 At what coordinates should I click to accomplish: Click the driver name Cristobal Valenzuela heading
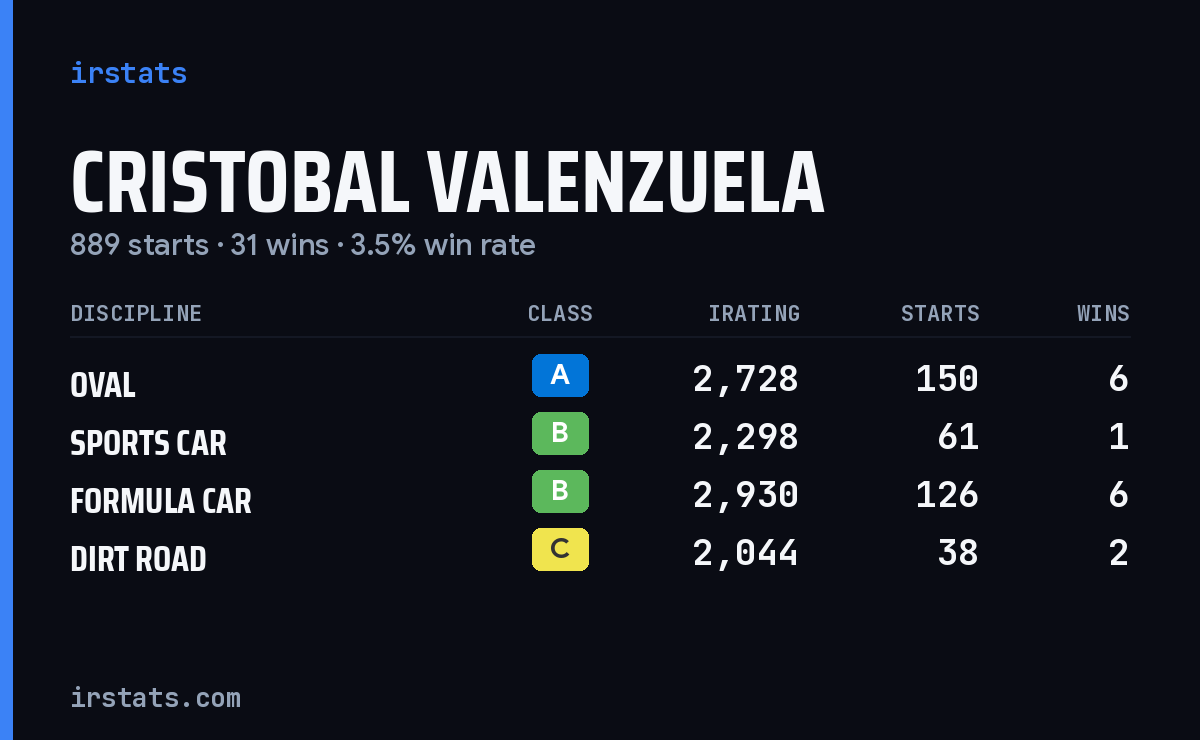[447, 184]
